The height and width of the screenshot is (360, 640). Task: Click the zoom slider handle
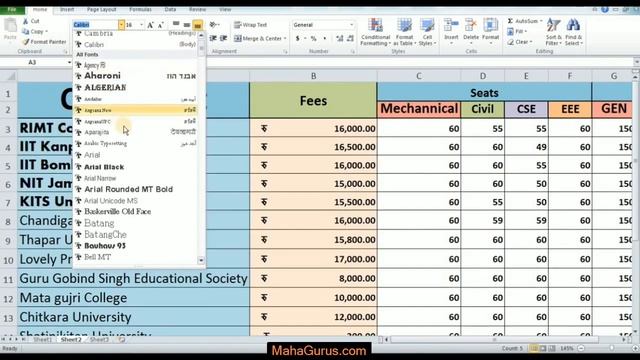click(x=611, y=349)
